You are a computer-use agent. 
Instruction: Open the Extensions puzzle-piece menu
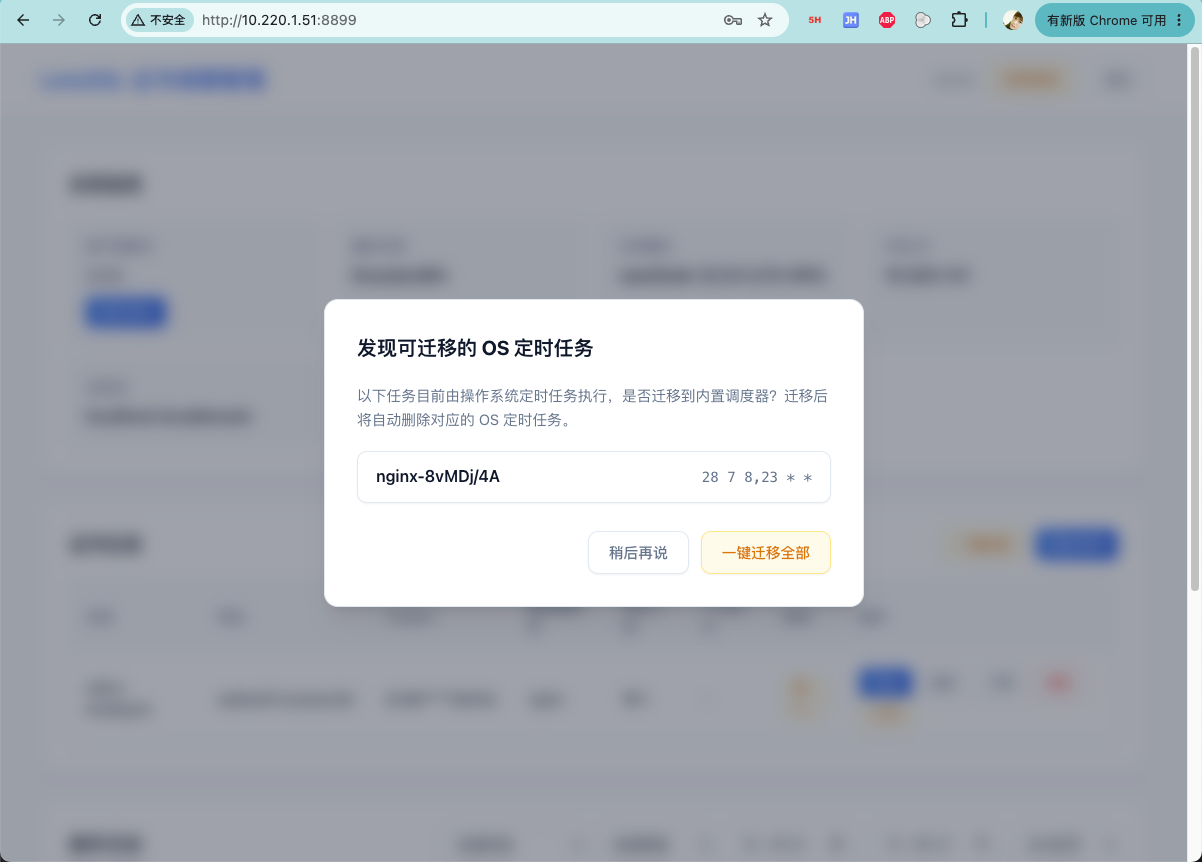tap(959, 20)
